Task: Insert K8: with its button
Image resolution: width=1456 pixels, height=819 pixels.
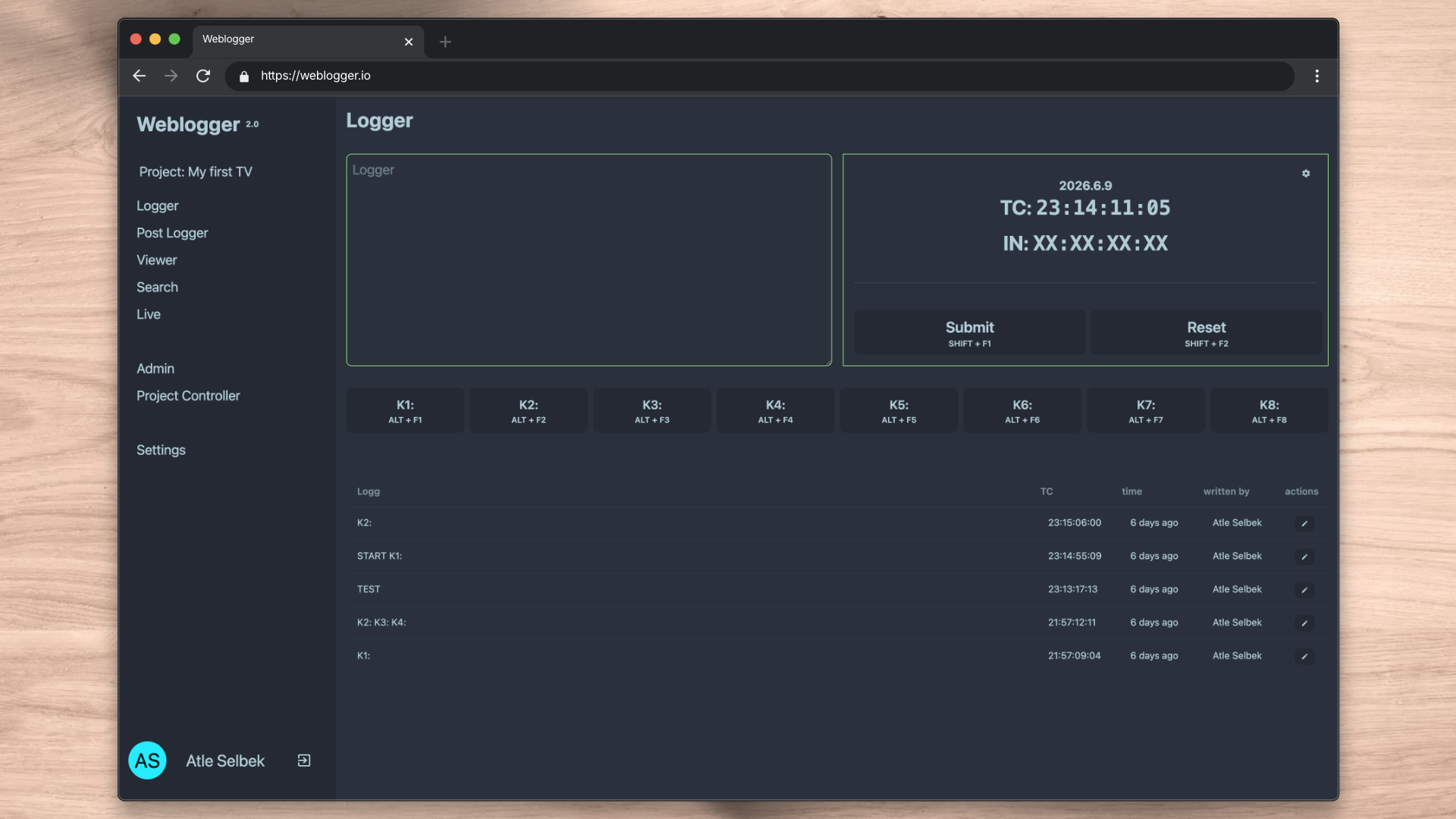Action: click(x=1269, y=410)
